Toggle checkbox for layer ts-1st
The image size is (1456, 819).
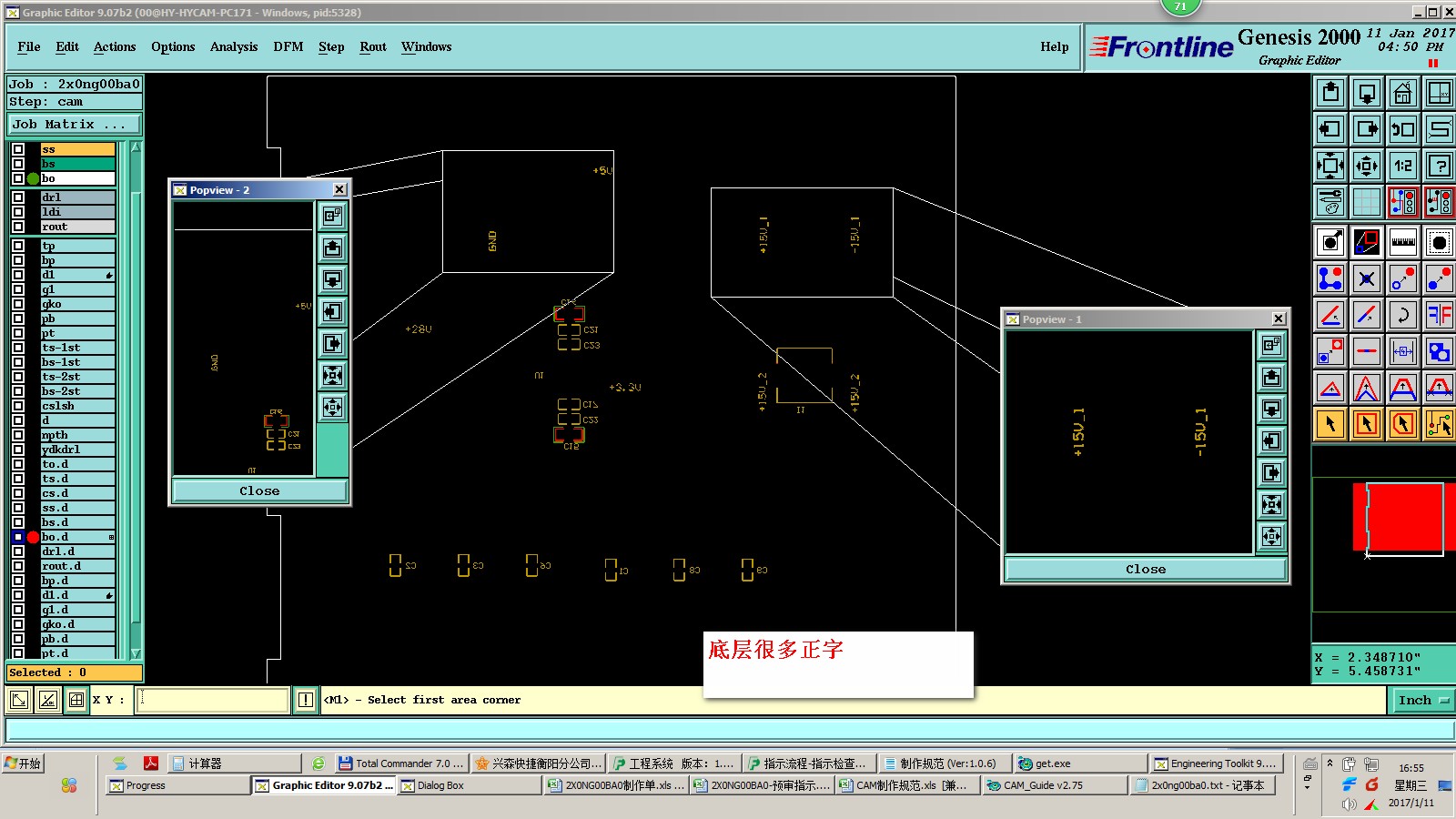pyautogui.click(x=18, y=348)
